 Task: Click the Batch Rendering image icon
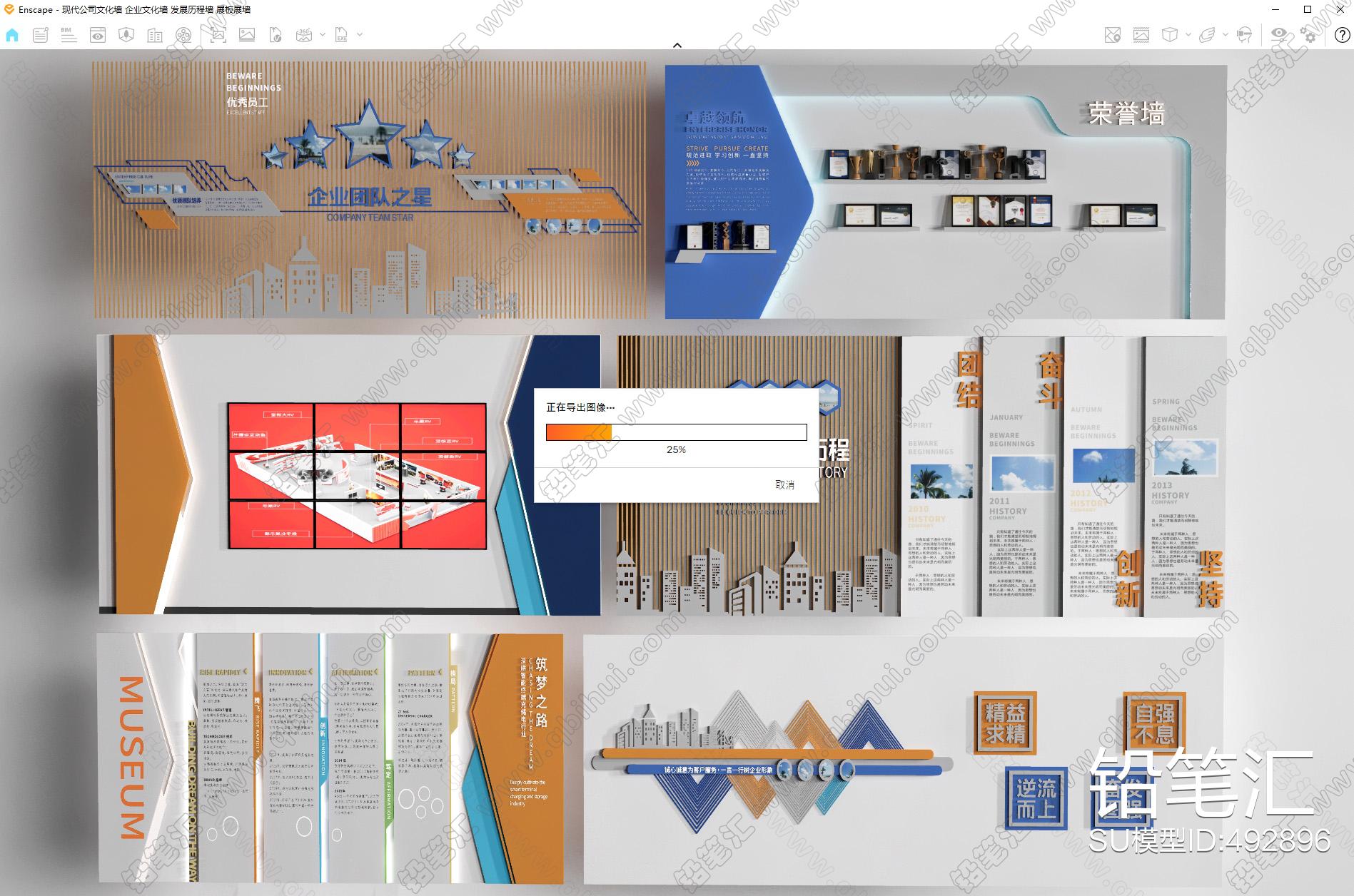[x=246, y=34]
